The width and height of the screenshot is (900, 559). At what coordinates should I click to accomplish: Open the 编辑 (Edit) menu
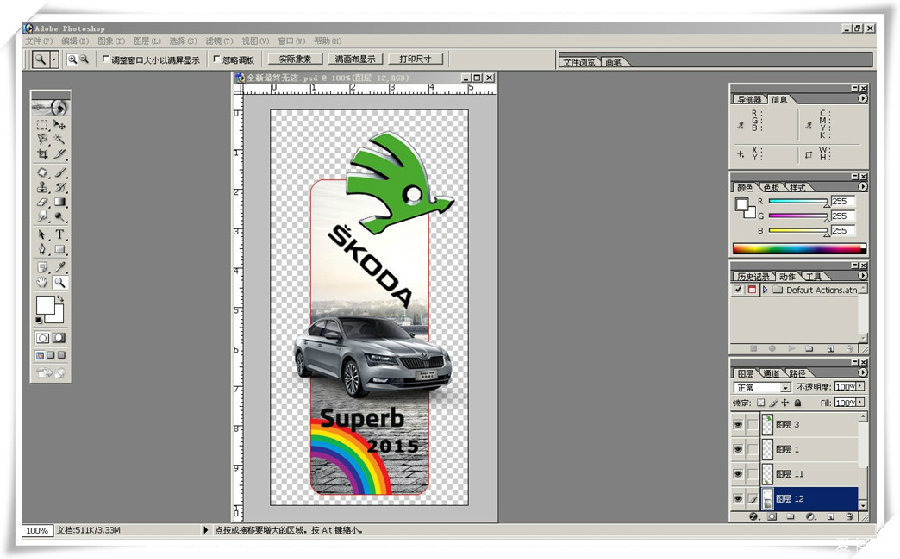[75, 41]
